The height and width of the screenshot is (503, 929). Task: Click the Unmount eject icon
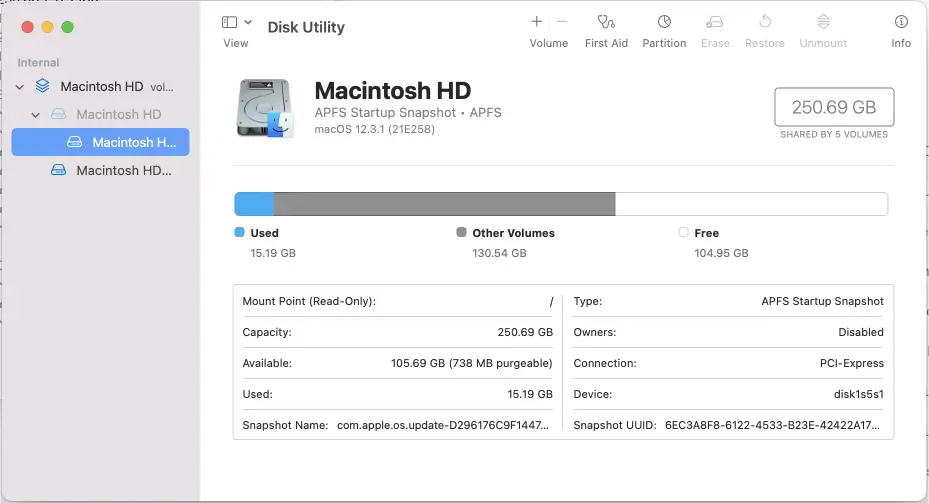[x=823, y=22]
